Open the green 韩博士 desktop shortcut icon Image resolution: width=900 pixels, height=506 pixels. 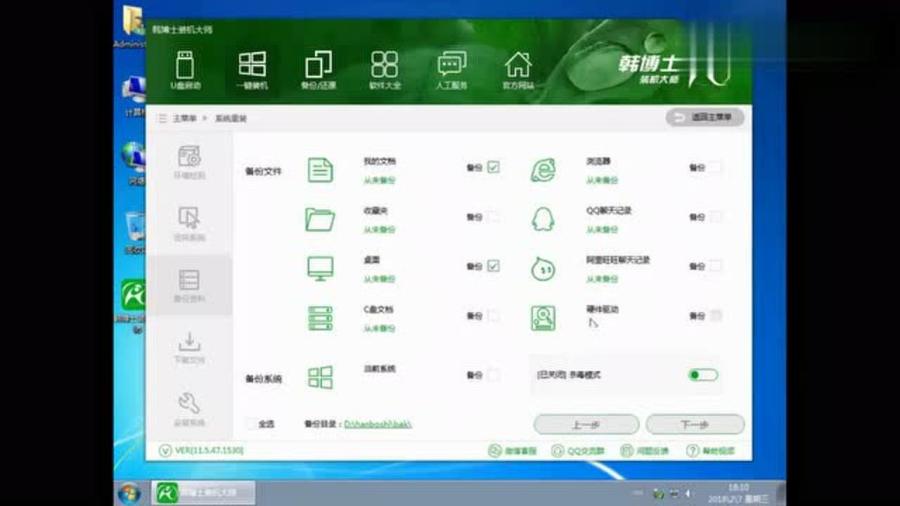[133, 294]
